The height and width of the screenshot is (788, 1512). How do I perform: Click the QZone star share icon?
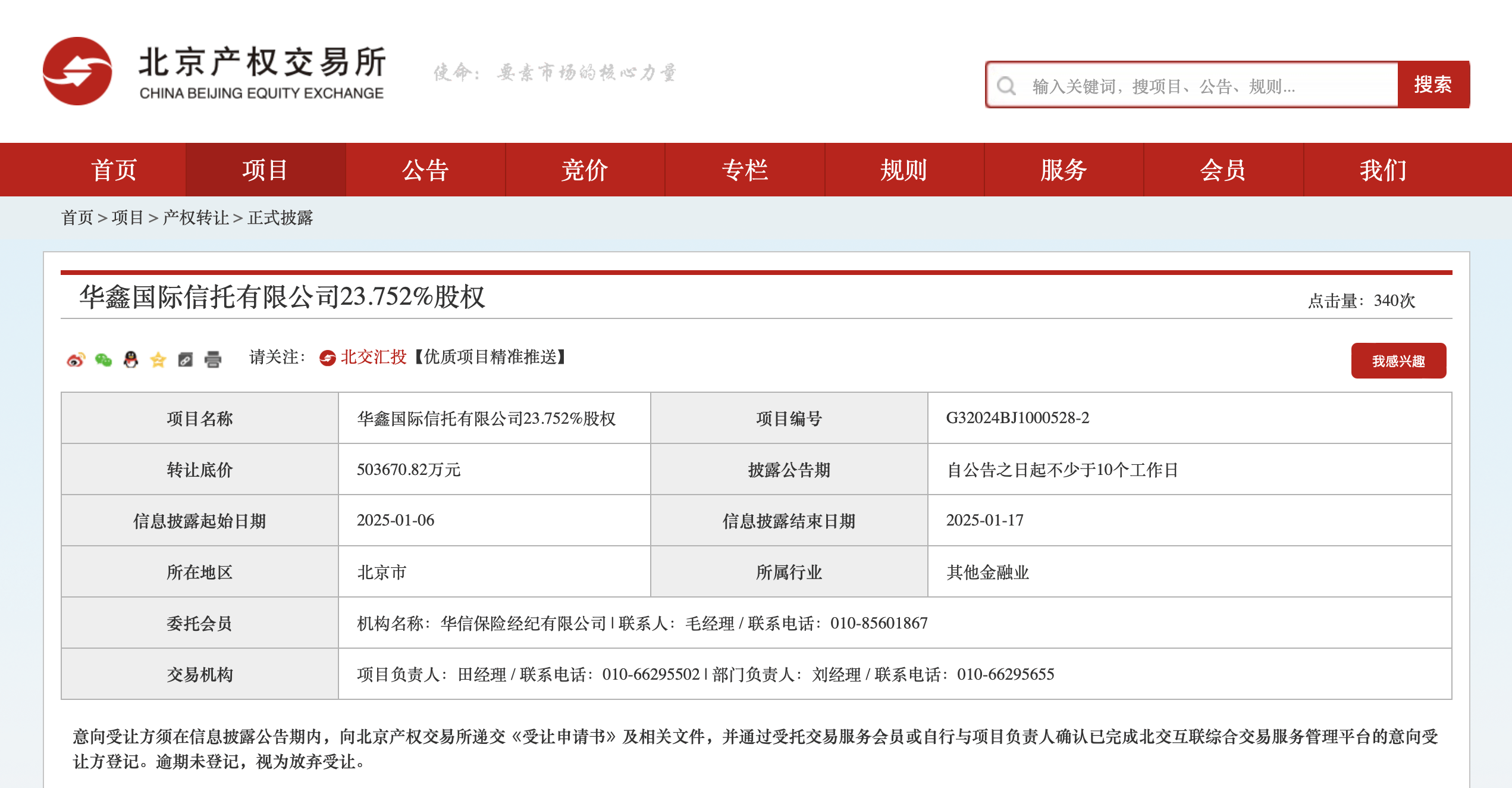[158, 359]
